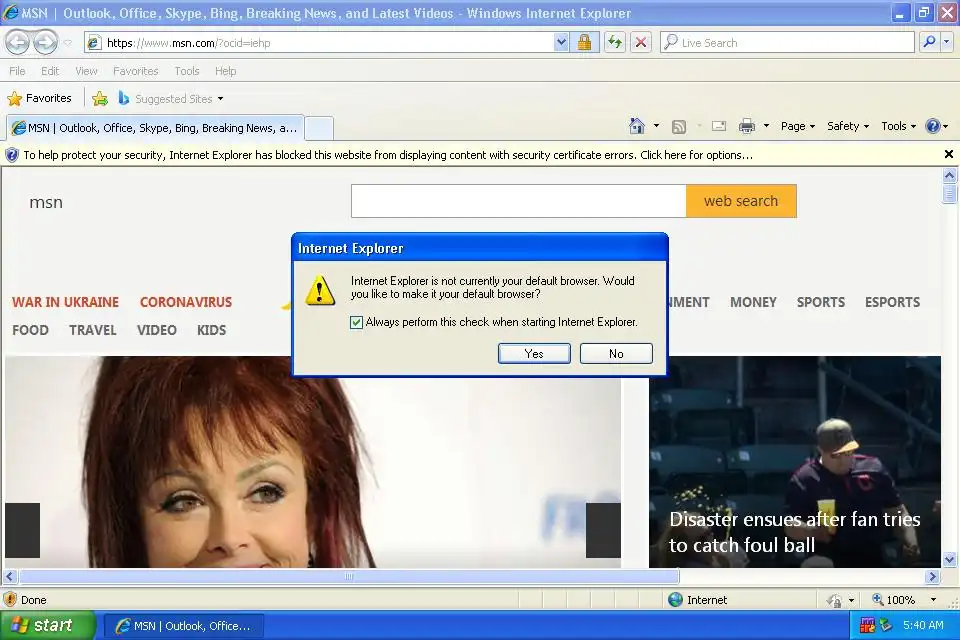960x640 pixels.
Task: Click the Refresh page icon
Action: point(615,42)
